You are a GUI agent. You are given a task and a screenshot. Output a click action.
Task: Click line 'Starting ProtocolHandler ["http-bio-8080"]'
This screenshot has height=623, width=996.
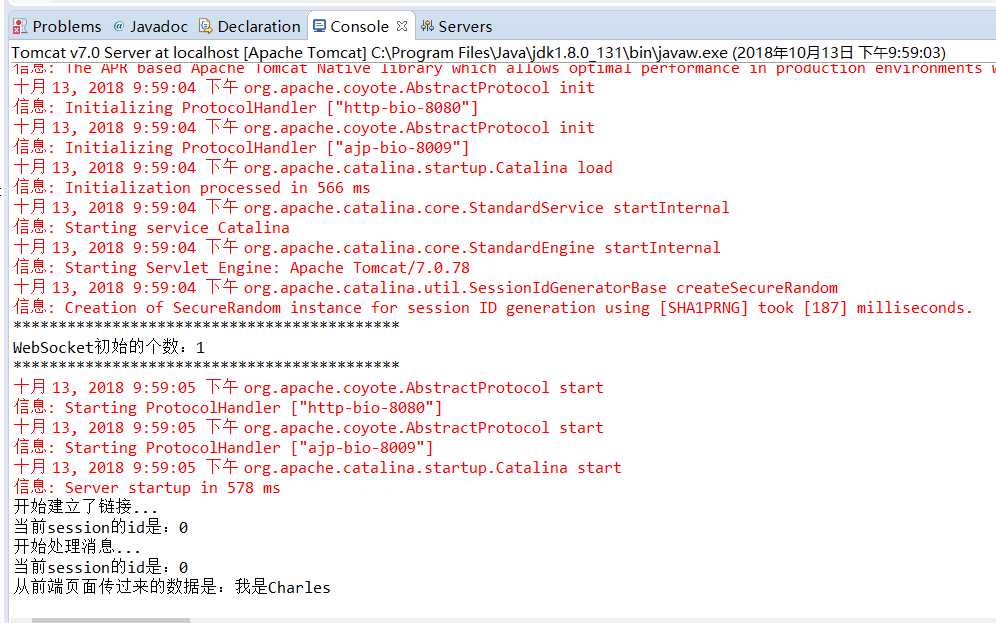tap(228, 408)
